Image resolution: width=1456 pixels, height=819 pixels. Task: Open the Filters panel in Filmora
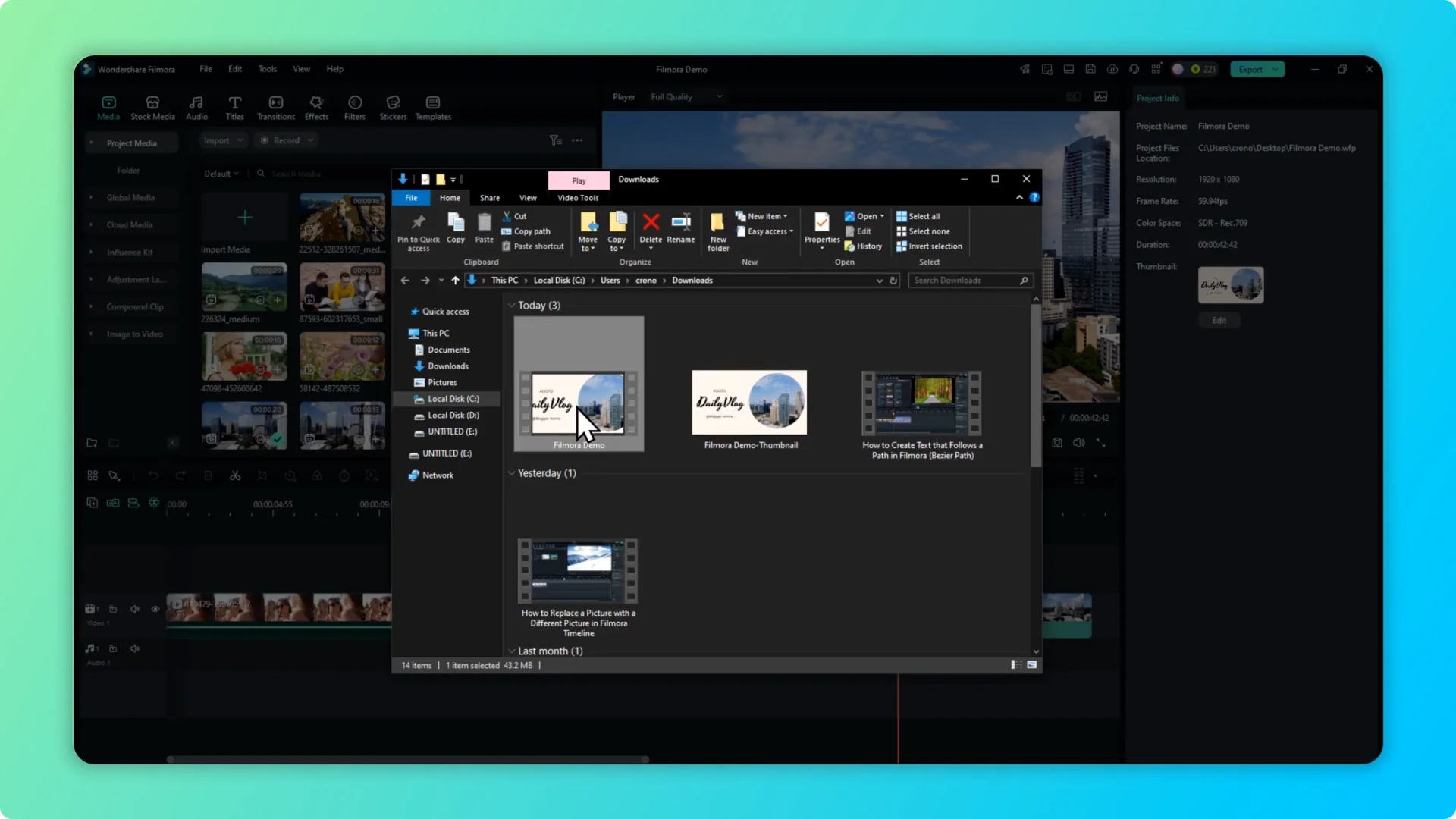355,108
